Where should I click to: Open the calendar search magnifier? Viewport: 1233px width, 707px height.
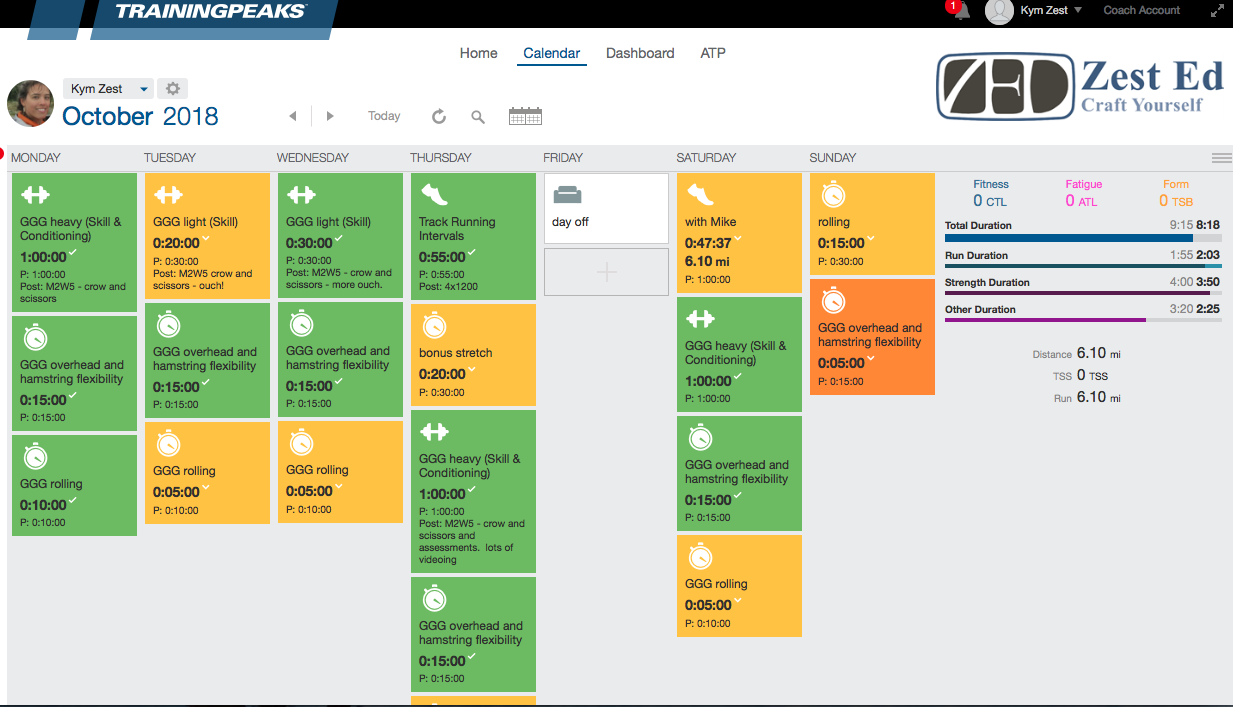[478, 117]
